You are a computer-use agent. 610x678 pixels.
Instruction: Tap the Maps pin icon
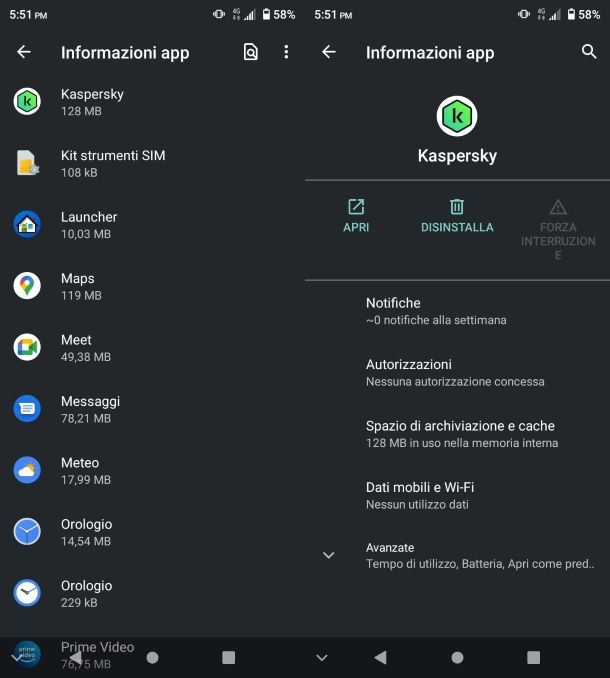(x=27, y=286)
